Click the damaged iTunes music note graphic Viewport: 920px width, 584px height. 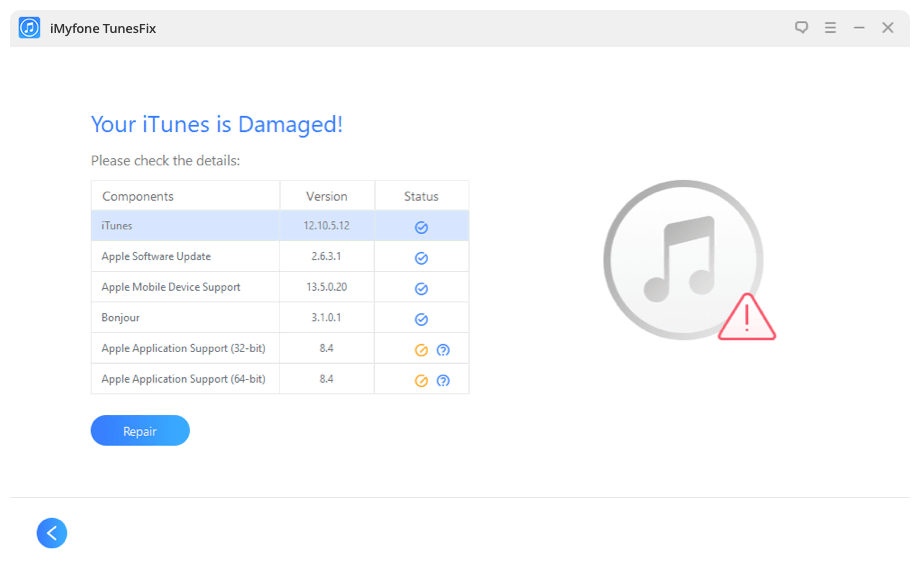pos(682,259)
